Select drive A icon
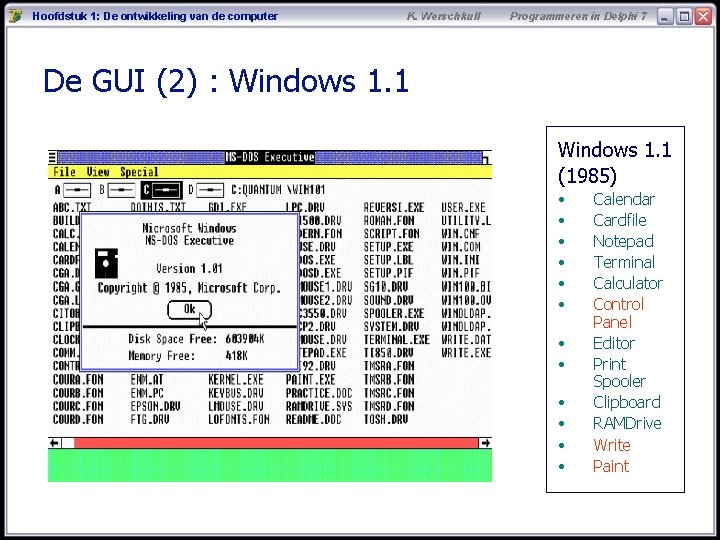This screenshot has height=540, width=720. [x=77, y=190]
